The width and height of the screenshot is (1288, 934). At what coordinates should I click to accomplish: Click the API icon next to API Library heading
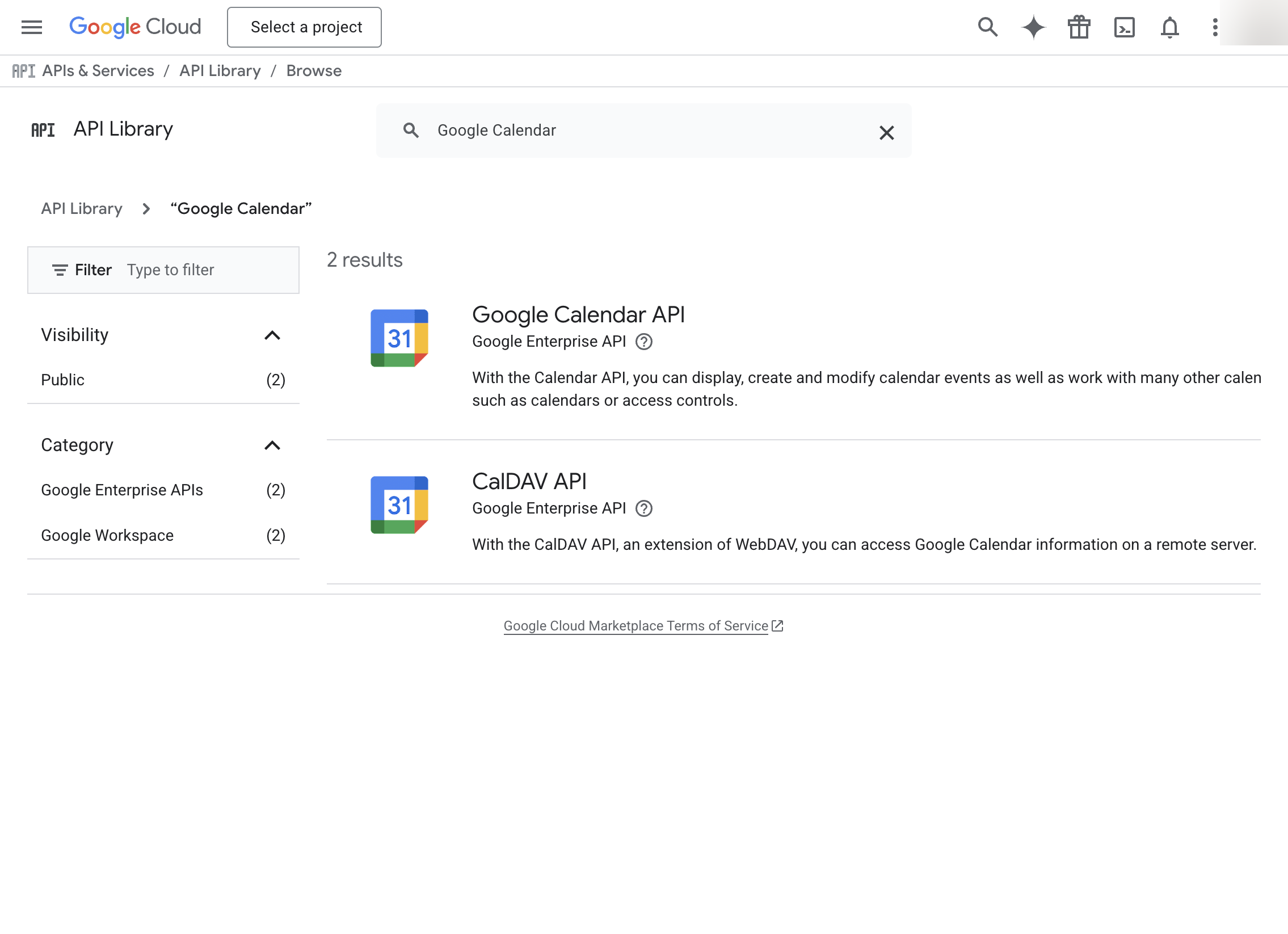[x=43, y=130]
